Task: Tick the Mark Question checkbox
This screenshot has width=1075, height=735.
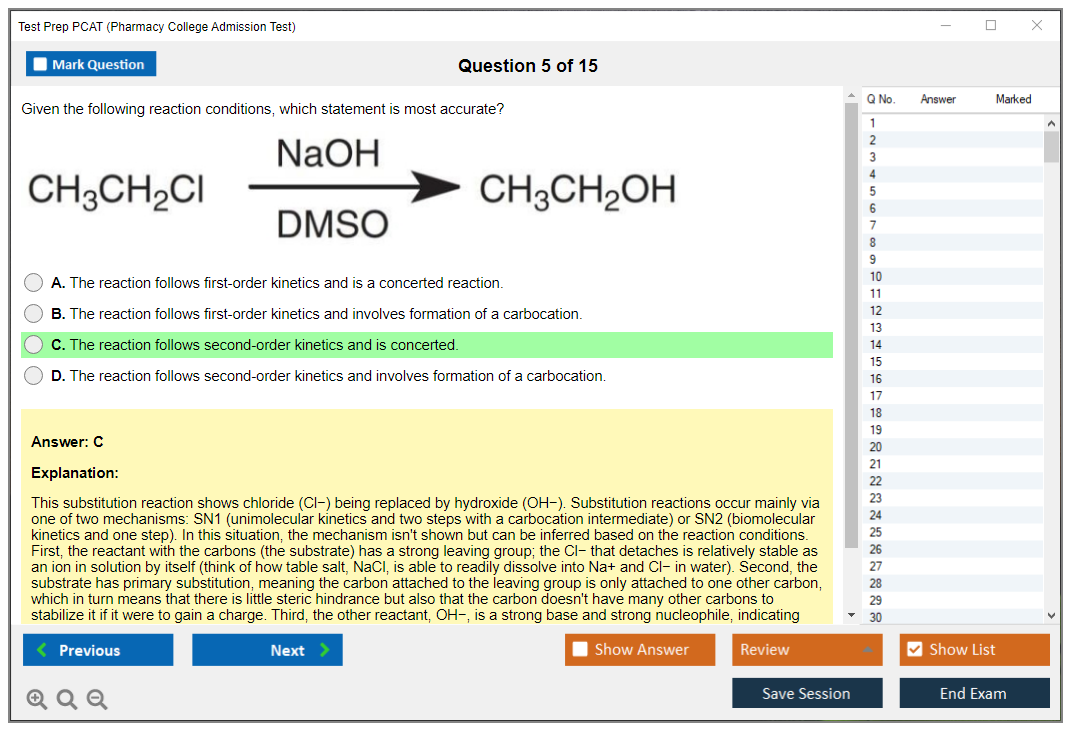Action: (x=41, y=64)
